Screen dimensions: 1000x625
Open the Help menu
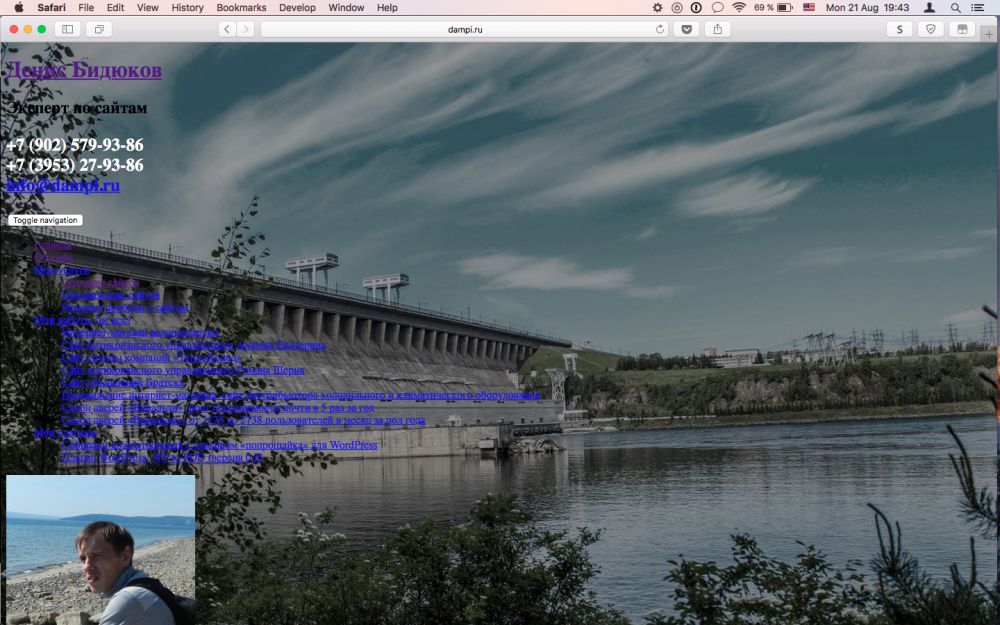pyautogui.click(x=387, y=8)
